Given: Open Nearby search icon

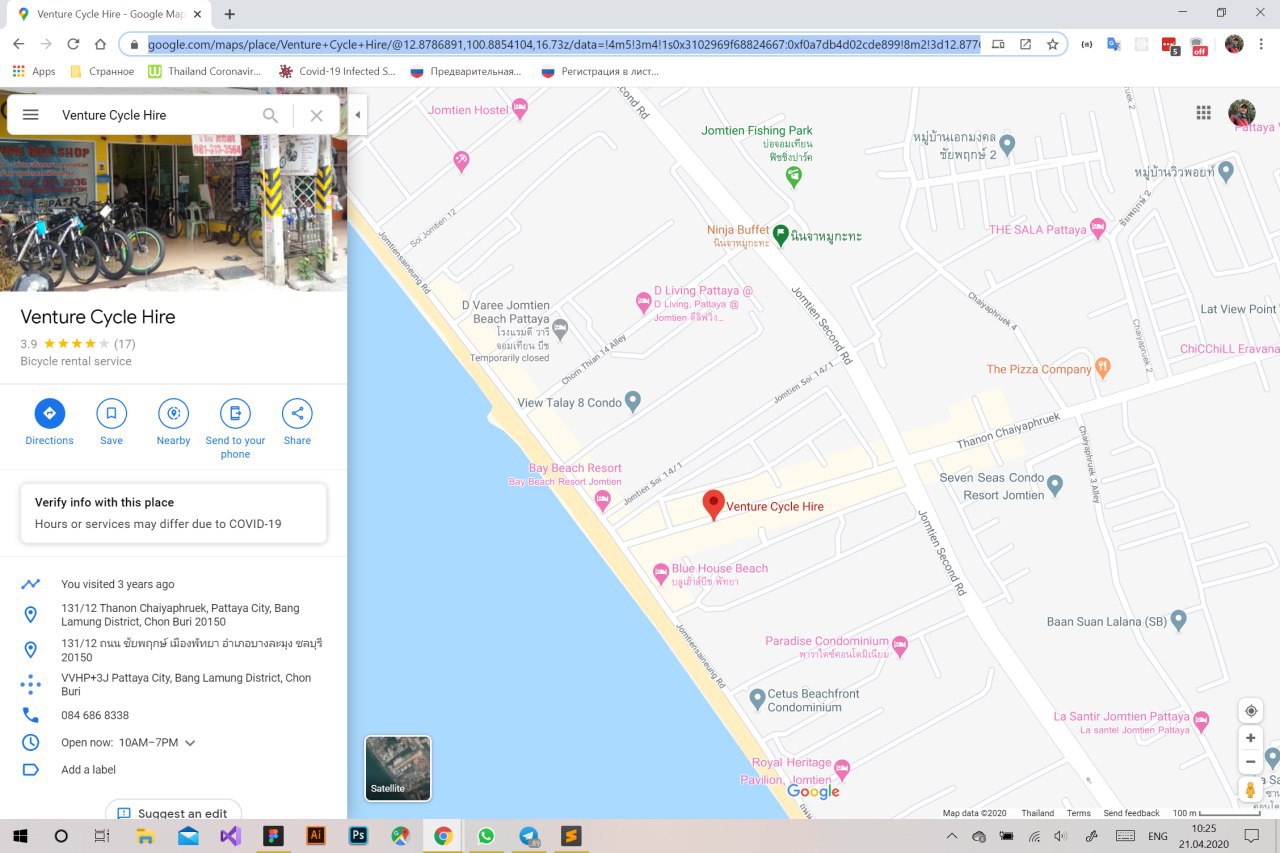Looking at the screenshot, I should click(173, 413).
